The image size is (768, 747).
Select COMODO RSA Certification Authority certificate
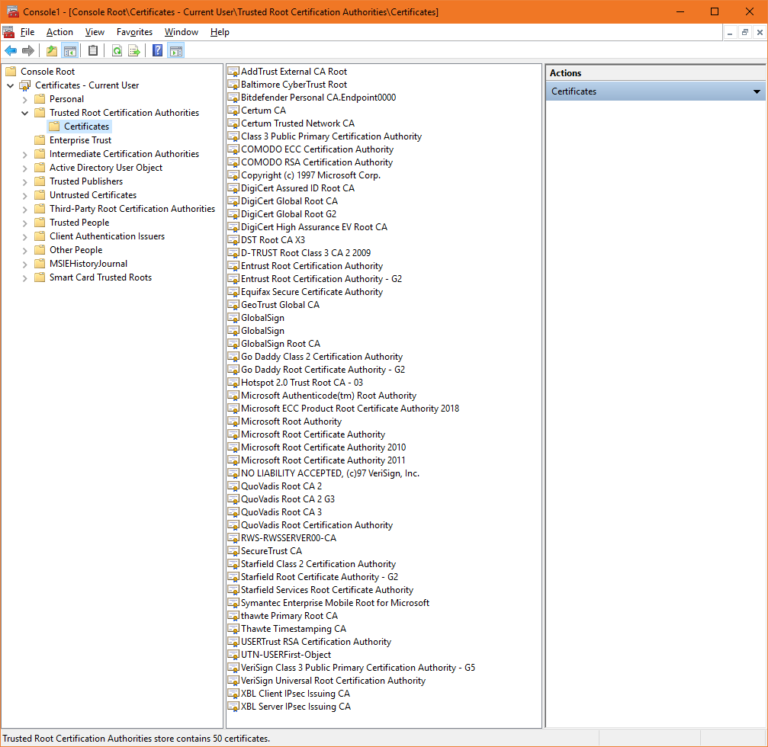[317, 162]
